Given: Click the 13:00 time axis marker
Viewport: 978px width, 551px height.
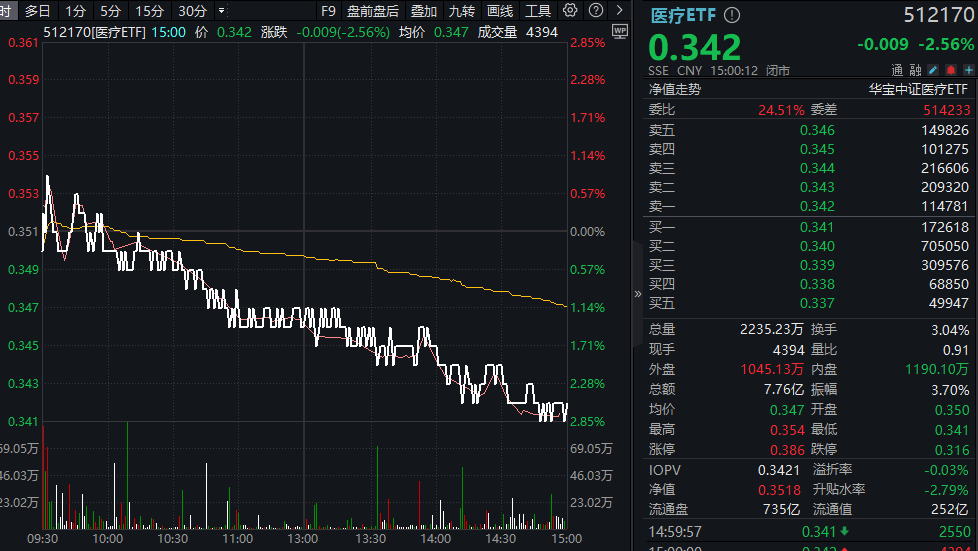Looking at the screenshot, I should tap(303, 539).
